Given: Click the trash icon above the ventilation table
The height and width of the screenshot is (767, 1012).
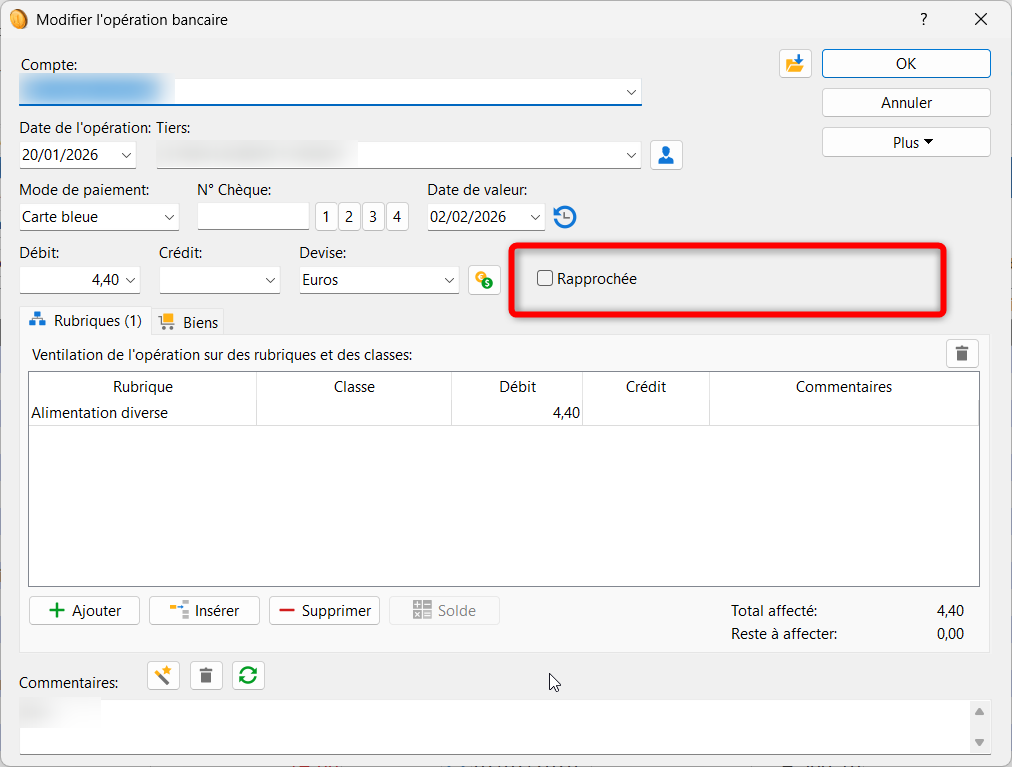Looking at the screenshot, I should tap(962, 353).
